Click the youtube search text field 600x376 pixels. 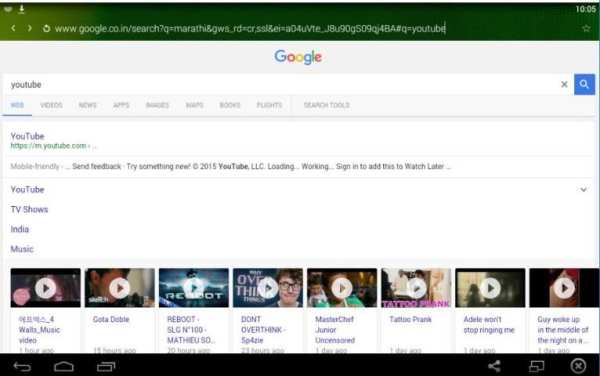point(281,85)
